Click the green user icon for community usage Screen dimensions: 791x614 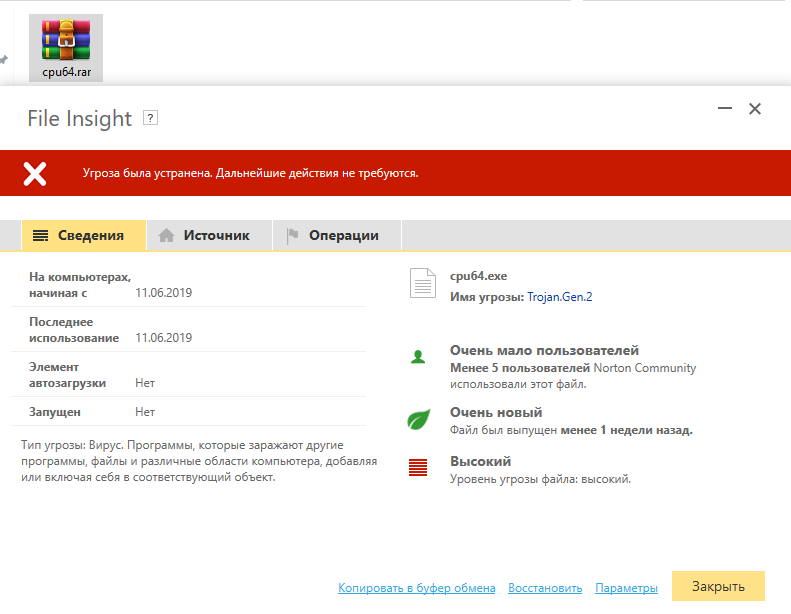[418, 357]
